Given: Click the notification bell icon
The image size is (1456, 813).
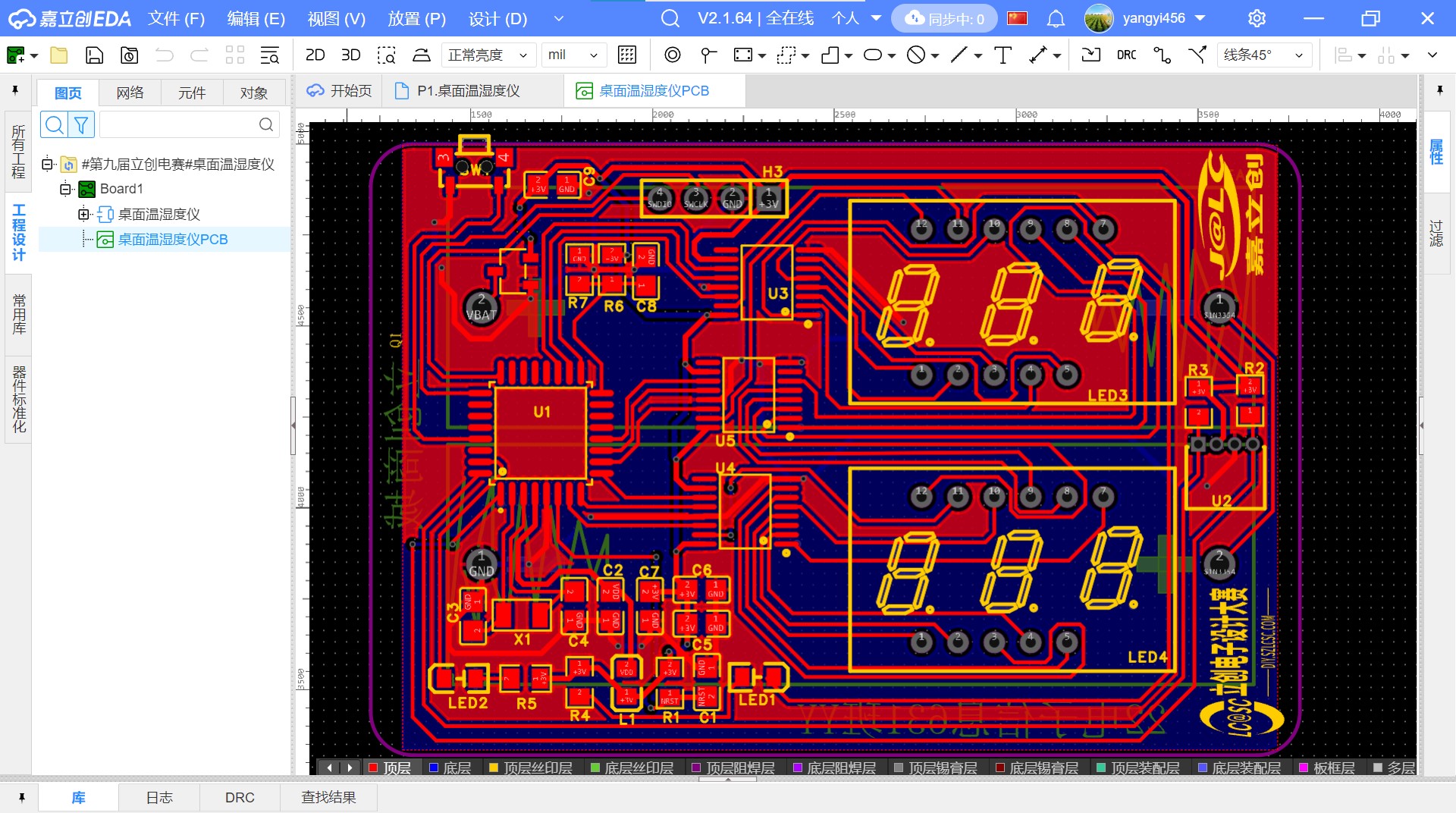Looking at the screenshot, I should (x=1056, y=18).
